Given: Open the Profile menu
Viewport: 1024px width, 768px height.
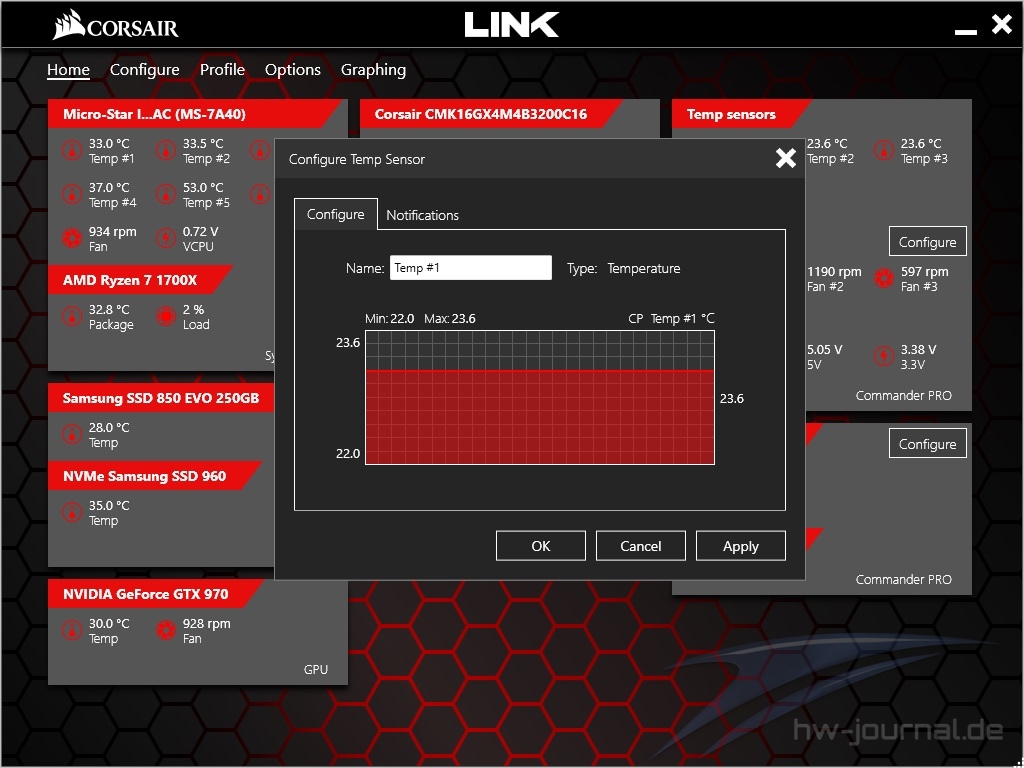Looking at the screenshot, I should (222, 70).
